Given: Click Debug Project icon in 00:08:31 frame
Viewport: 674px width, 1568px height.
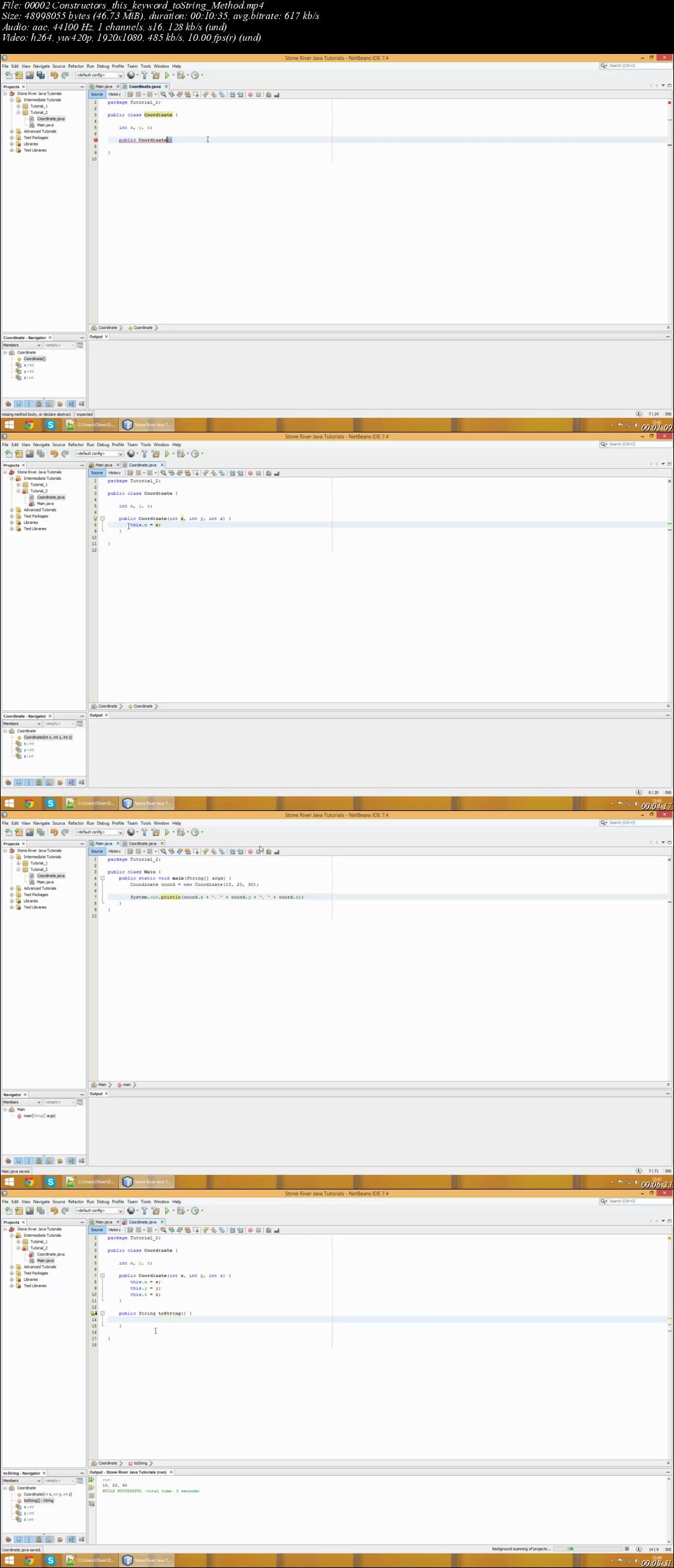Looking at the screenshot, I should [180, 1211].
